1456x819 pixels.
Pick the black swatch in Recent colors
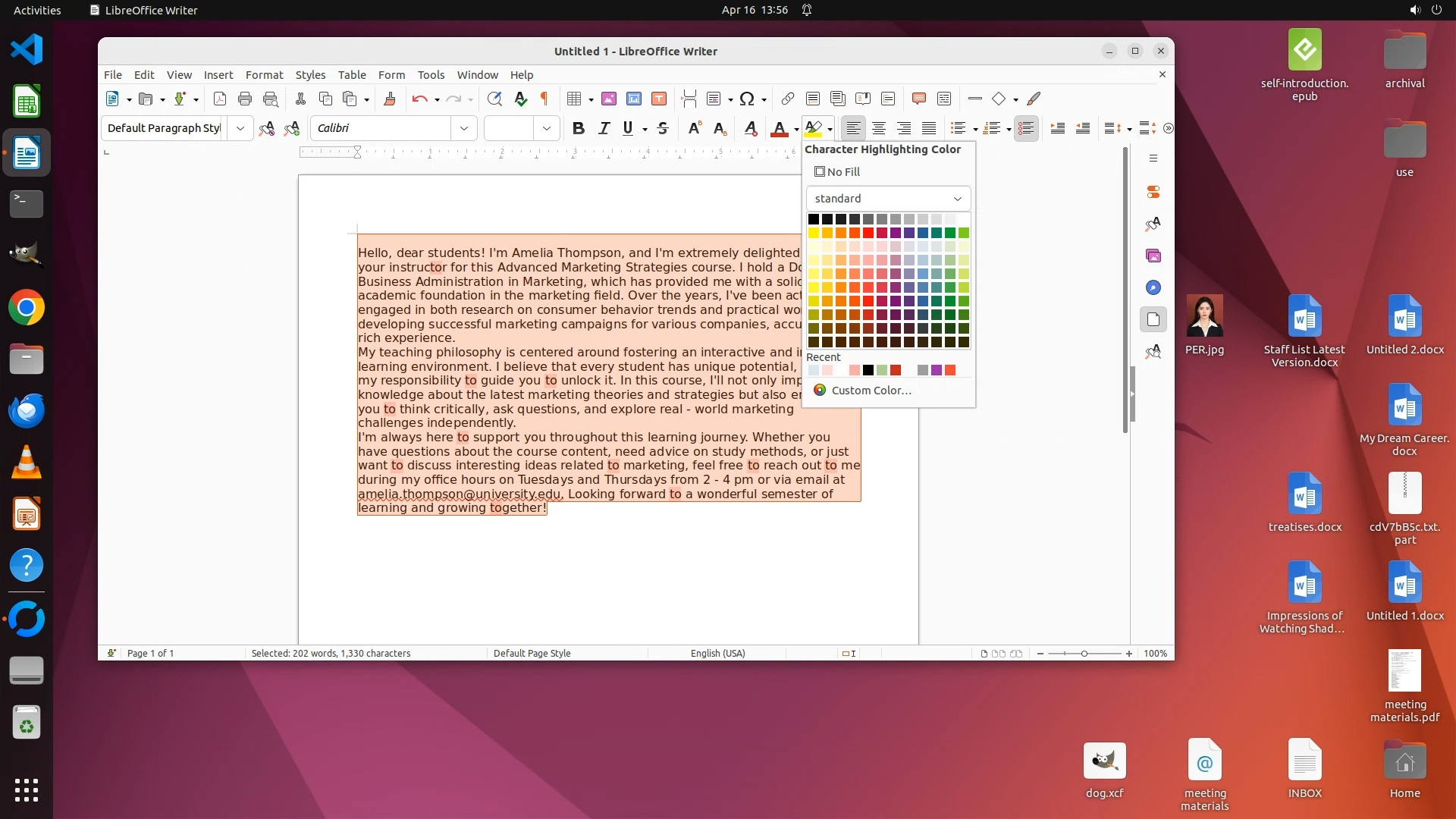coord(868,370)
